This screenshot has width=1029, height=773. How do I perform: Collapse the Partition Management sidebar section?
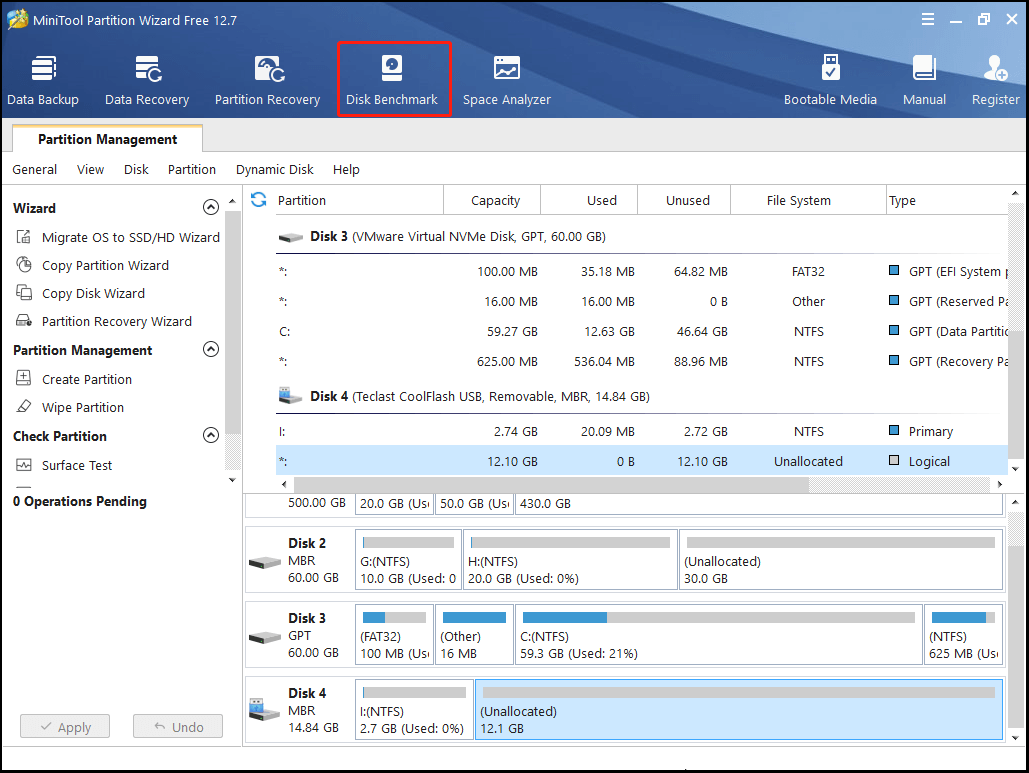pyautogui.click(x=211, y=349)
